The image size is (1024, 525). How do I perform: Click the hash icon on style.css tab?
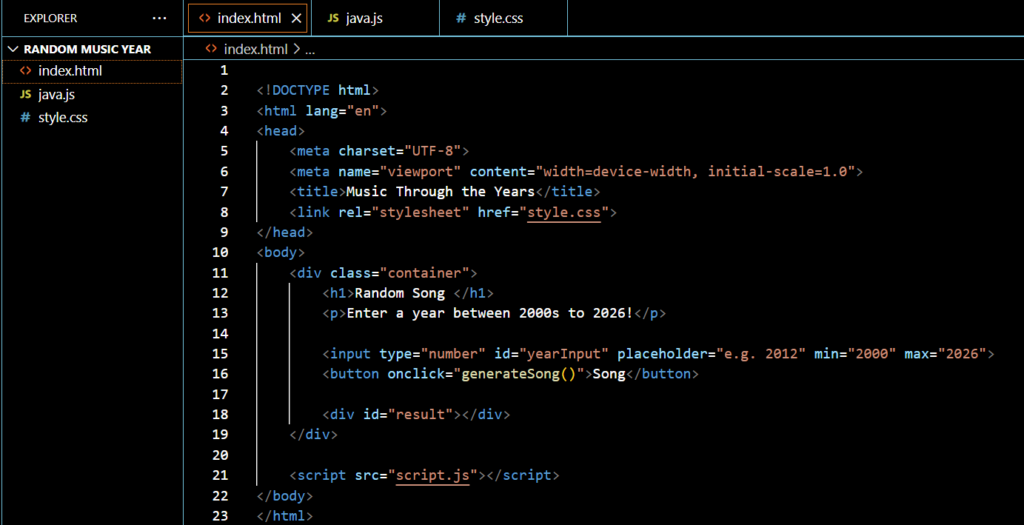460,18
